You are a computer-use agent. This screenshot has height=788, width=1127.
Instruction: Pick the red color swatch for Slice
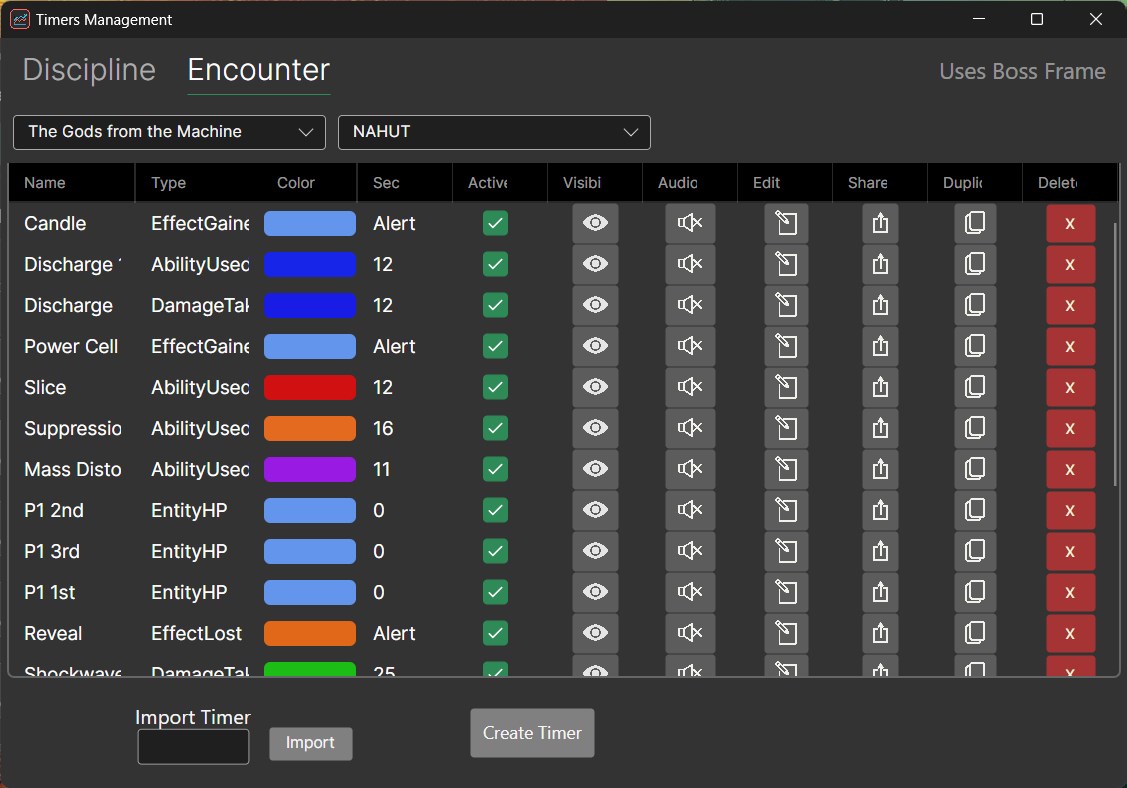310,387
